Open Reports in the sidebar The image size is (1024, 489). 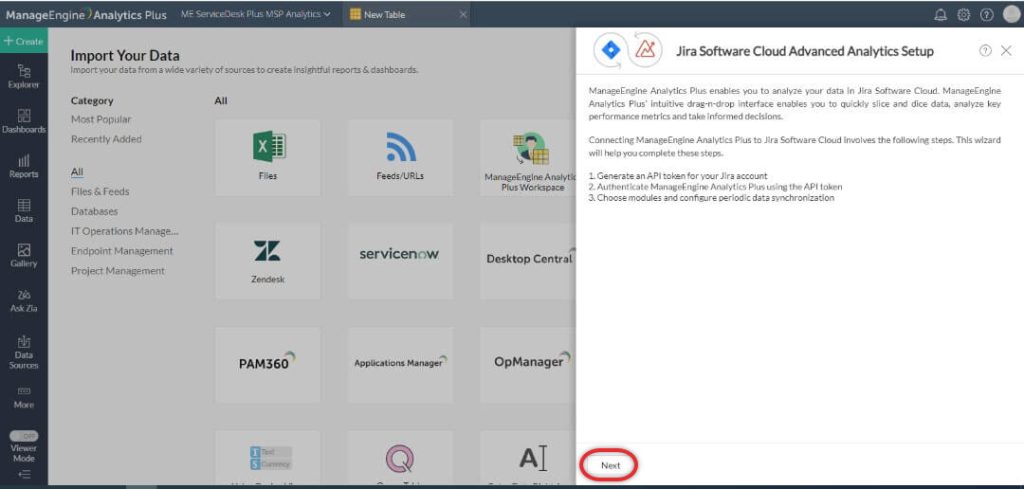point(24,166)
